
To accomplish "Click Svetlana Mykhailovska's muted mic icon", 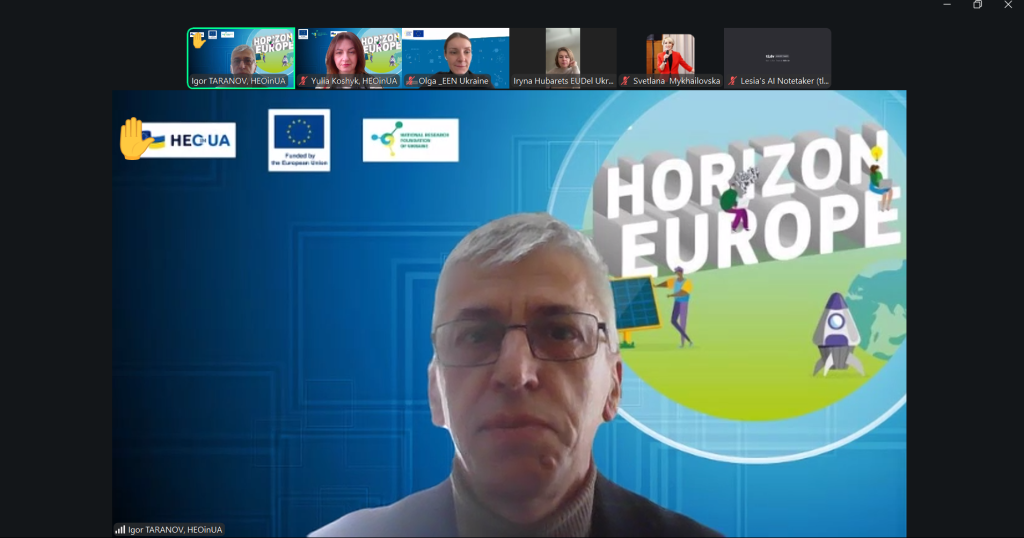I will tap(625, 81).
